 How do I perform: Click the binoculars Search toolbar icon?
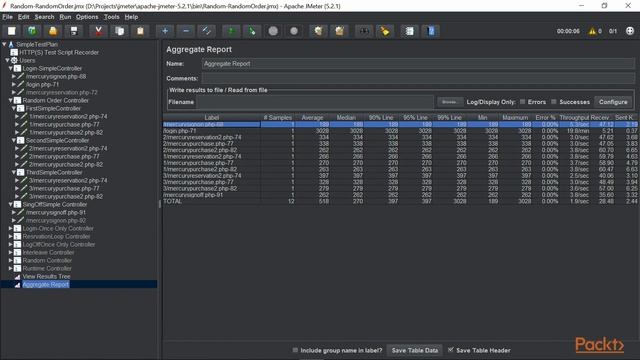pyautogui.click(x=364, y=31)
